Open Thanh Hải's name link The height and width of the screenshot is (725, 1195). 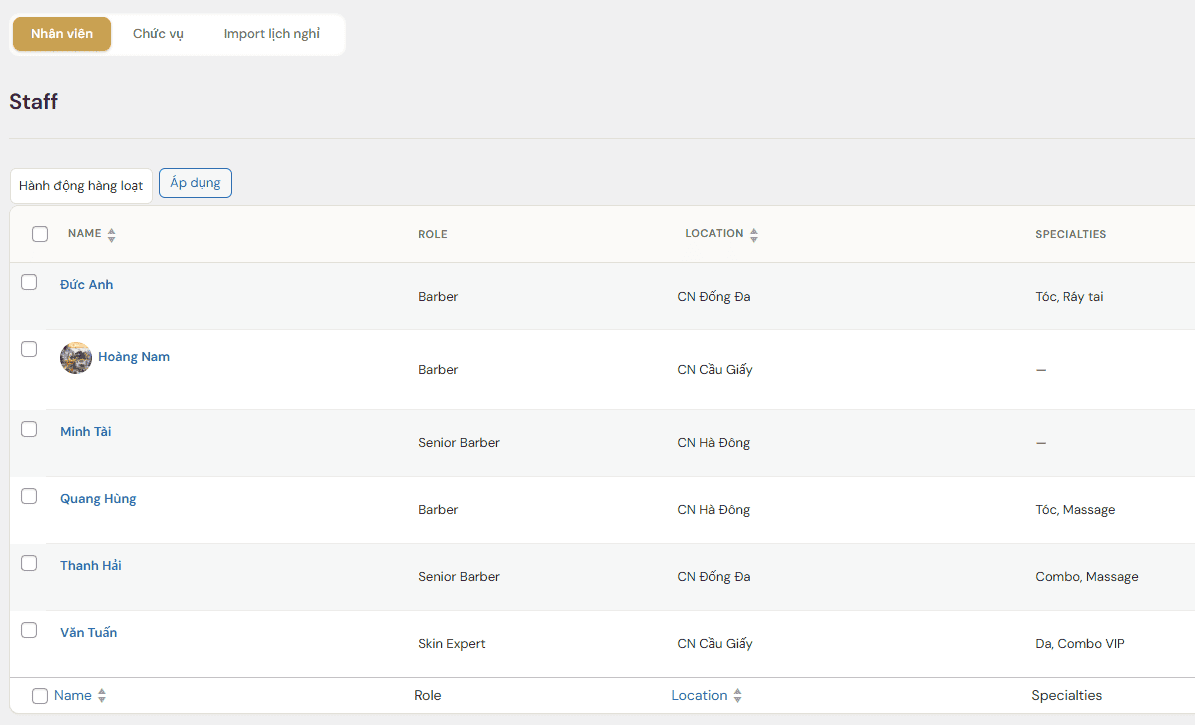91,566
